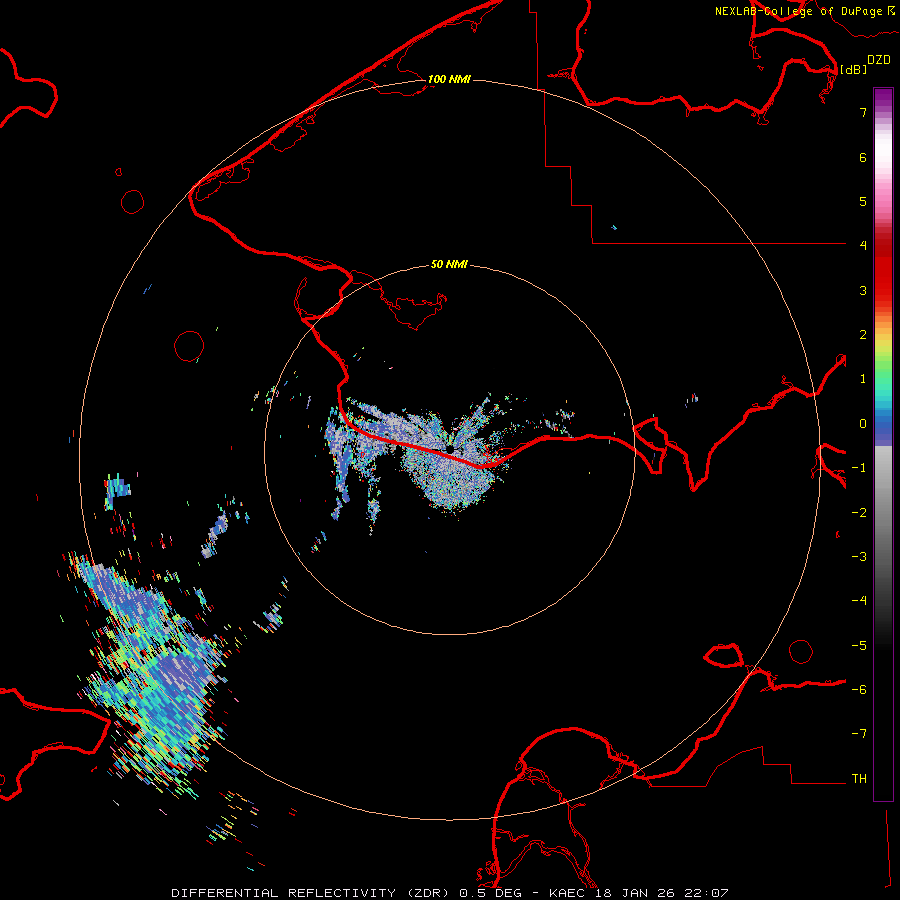The image size is (900, 900).
Task: Click the -5 tick on the color scale
Action: pos(859,646)
